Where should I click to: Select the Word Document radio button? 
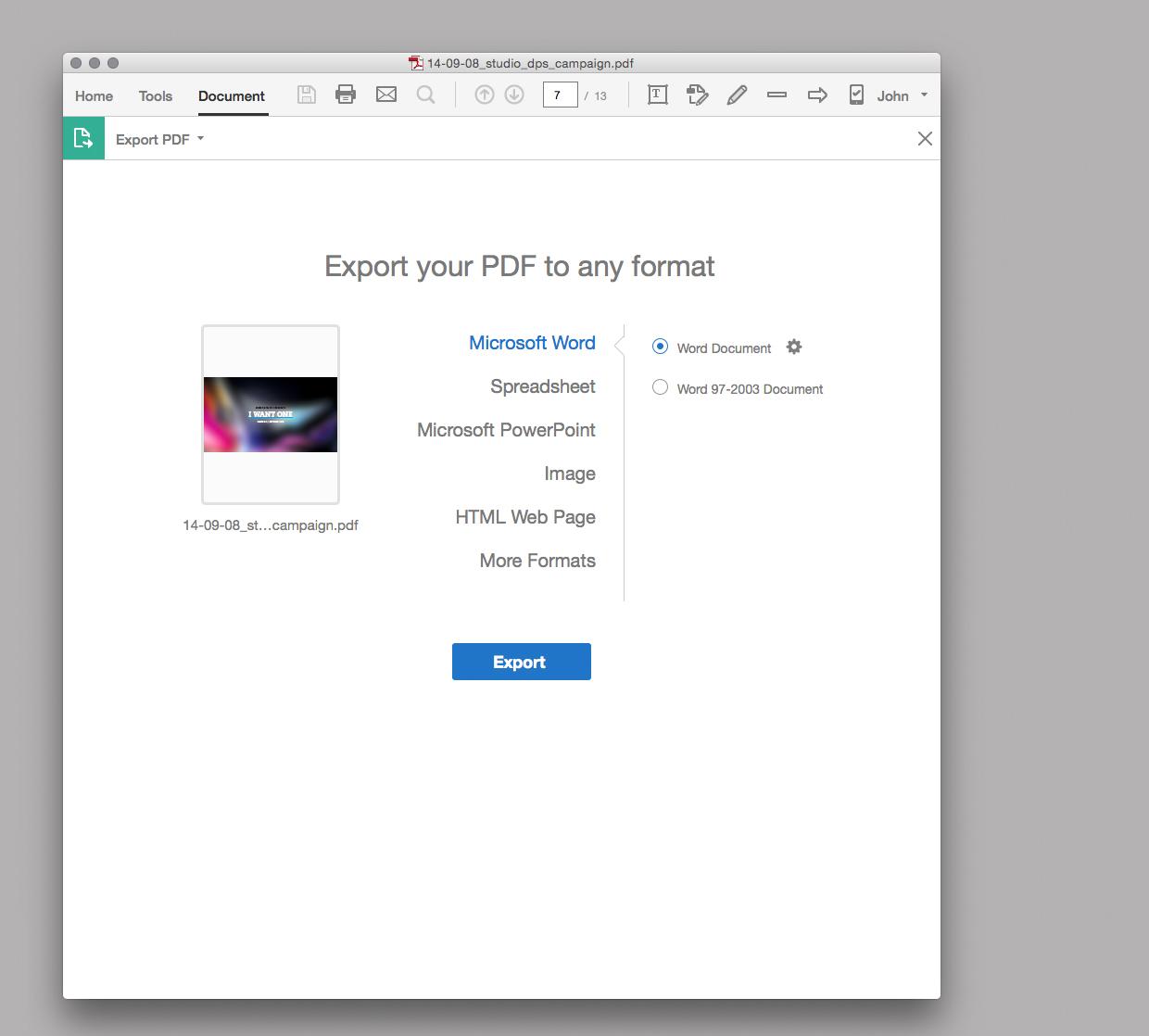point(660,347)
